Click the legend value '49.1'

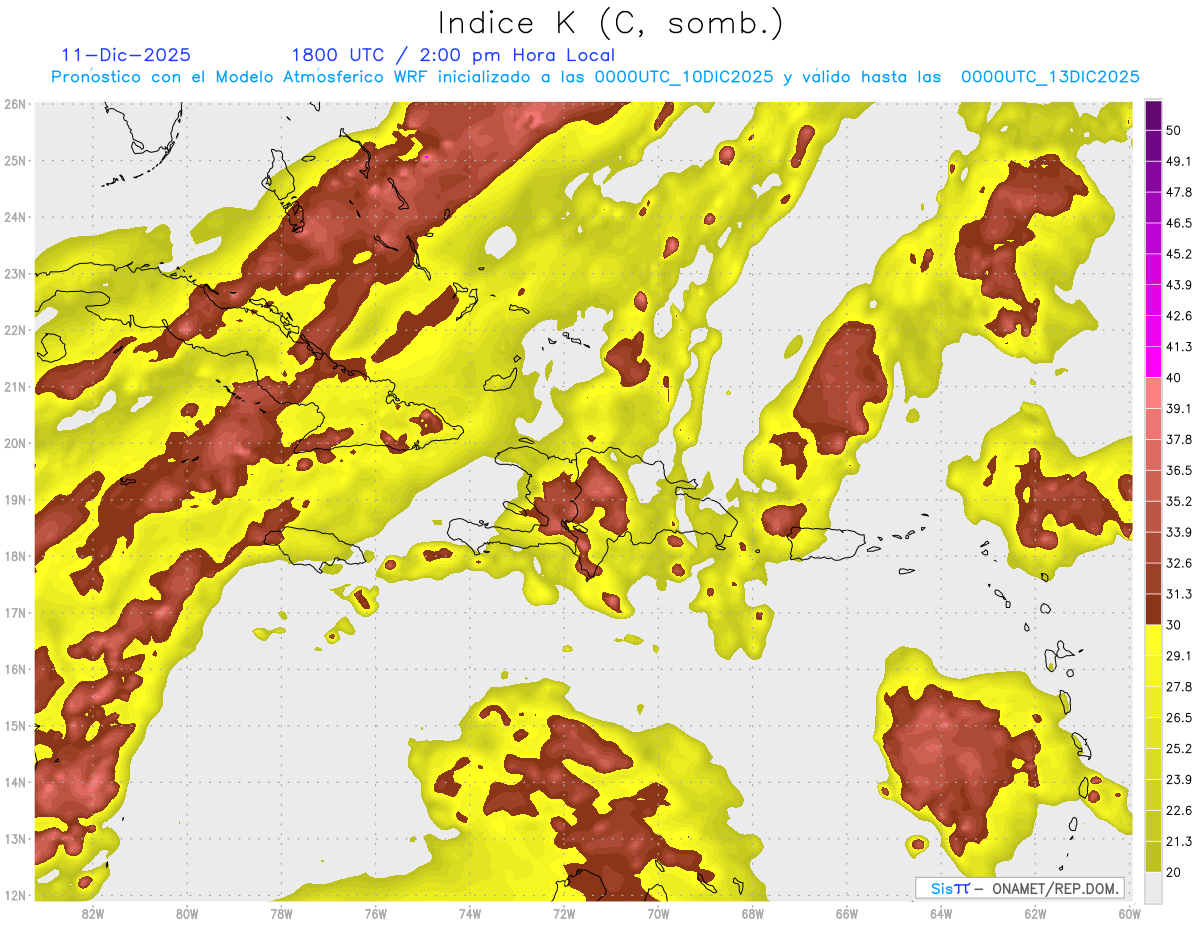pyautogui.click(x=1179, y=161)
